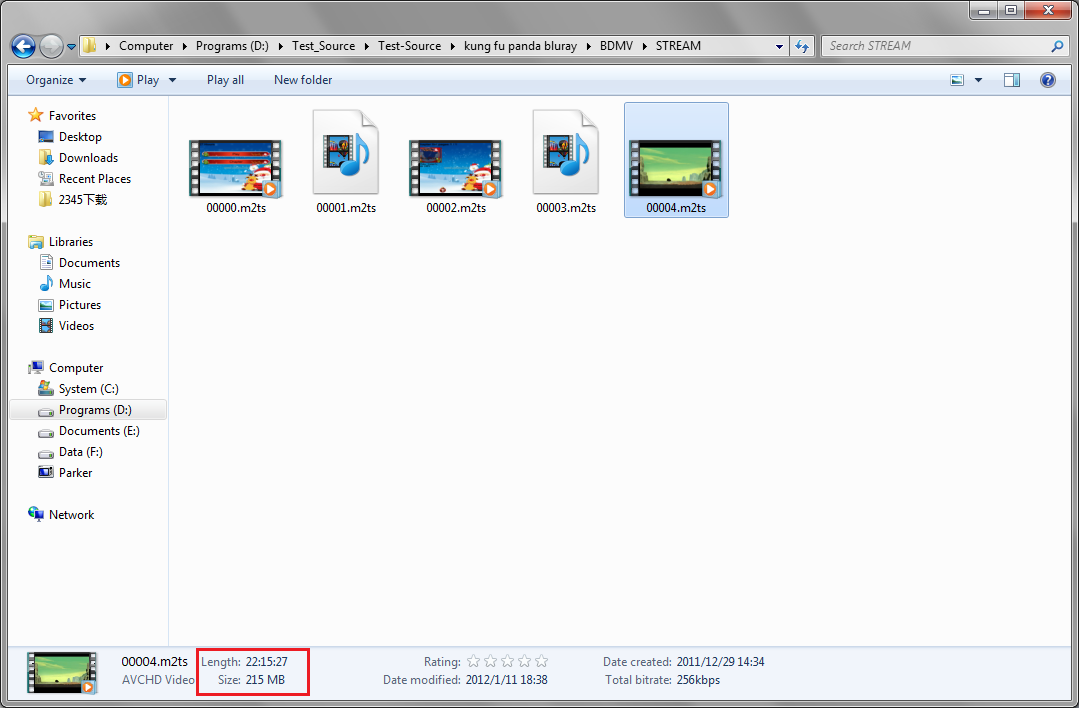Change your view icon
Viewport: 1079px width, 708px height.
(957, 80)
